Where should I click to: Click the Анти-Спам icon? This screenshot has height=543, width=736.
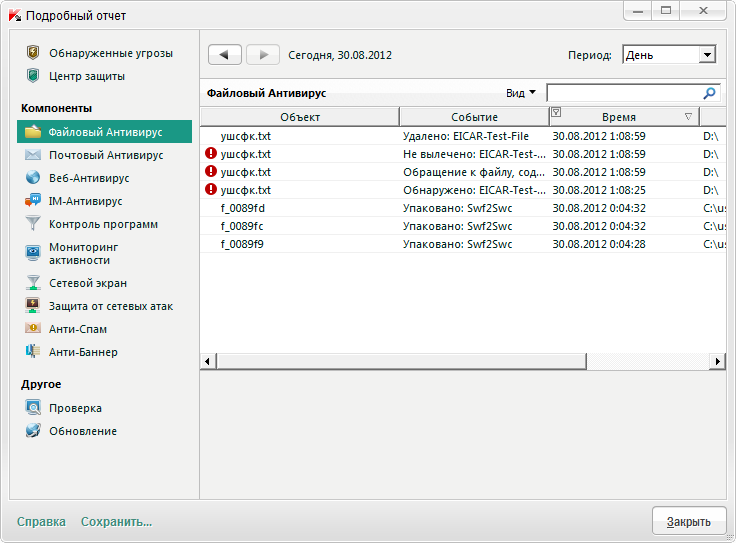33,329
